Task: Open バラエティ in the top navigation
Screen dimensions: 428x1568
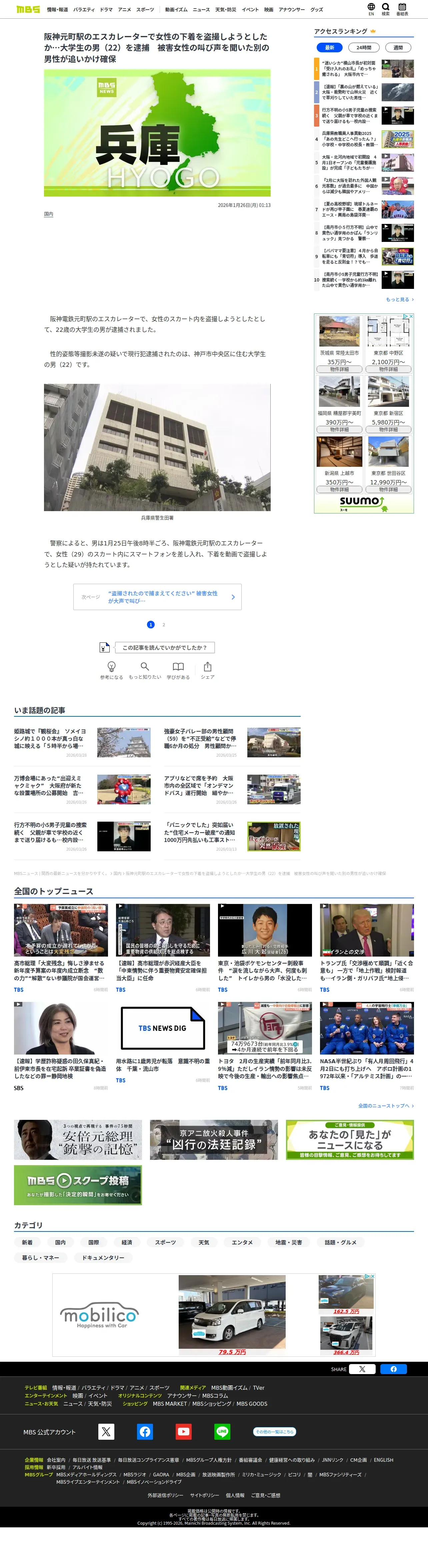Action: point(84,10)
